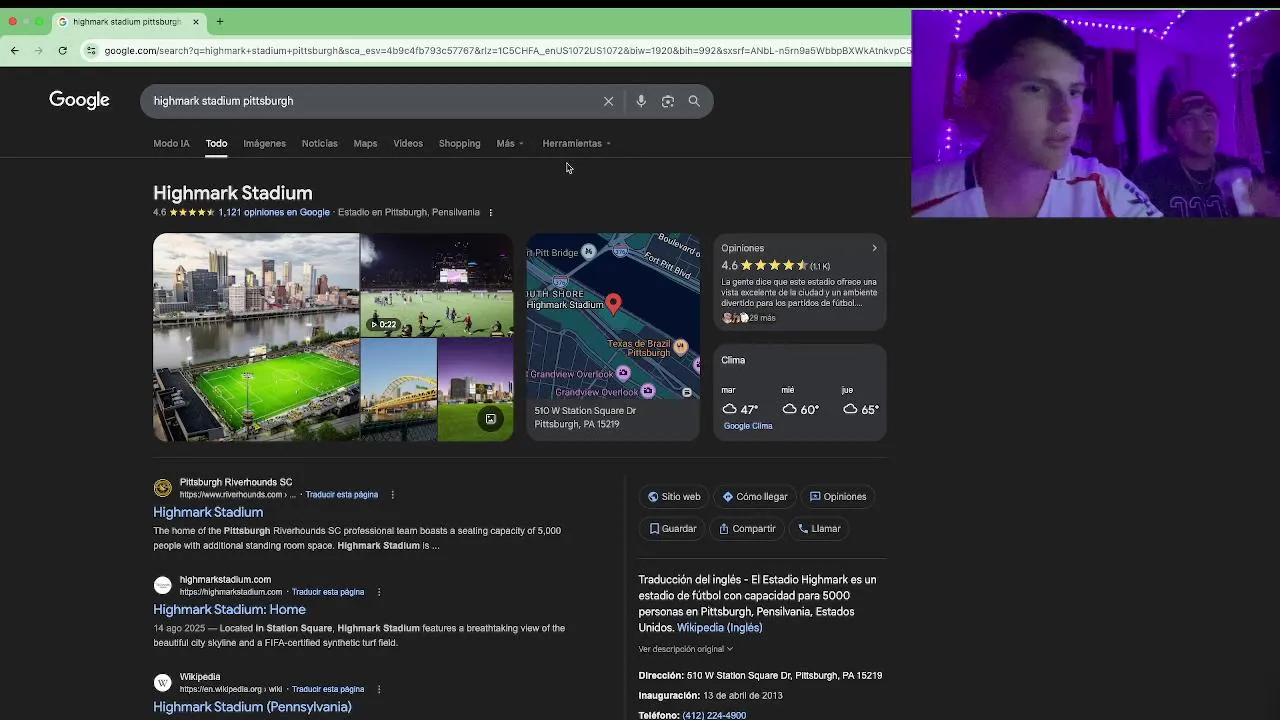Open 1,121 opiniones en Google link
1280x720 pixels.
click(x=274, y=212)
